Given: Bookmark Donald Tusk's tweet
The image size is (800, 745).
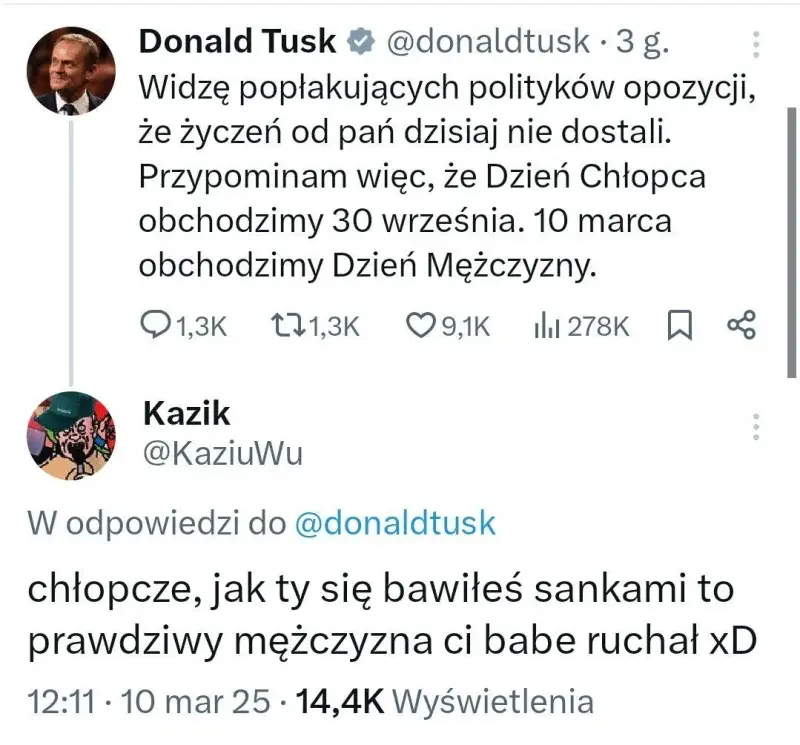Looking at the screenshot, I should click(679, 325).
